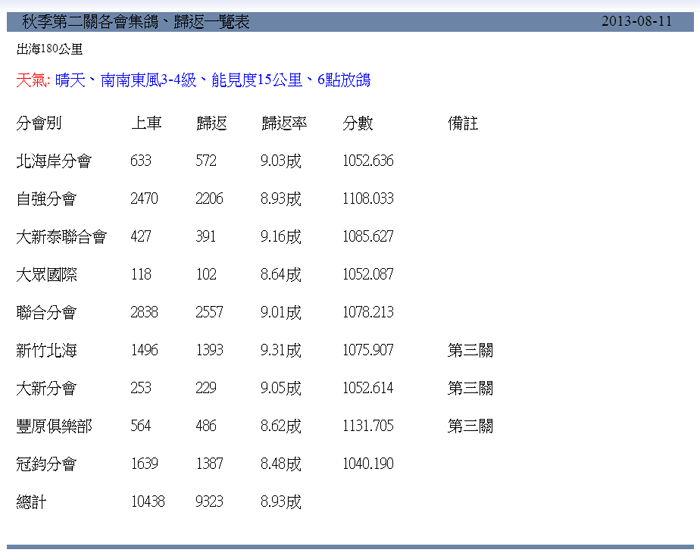Click row name 大新泰聯合會

[x=62, y=237]
